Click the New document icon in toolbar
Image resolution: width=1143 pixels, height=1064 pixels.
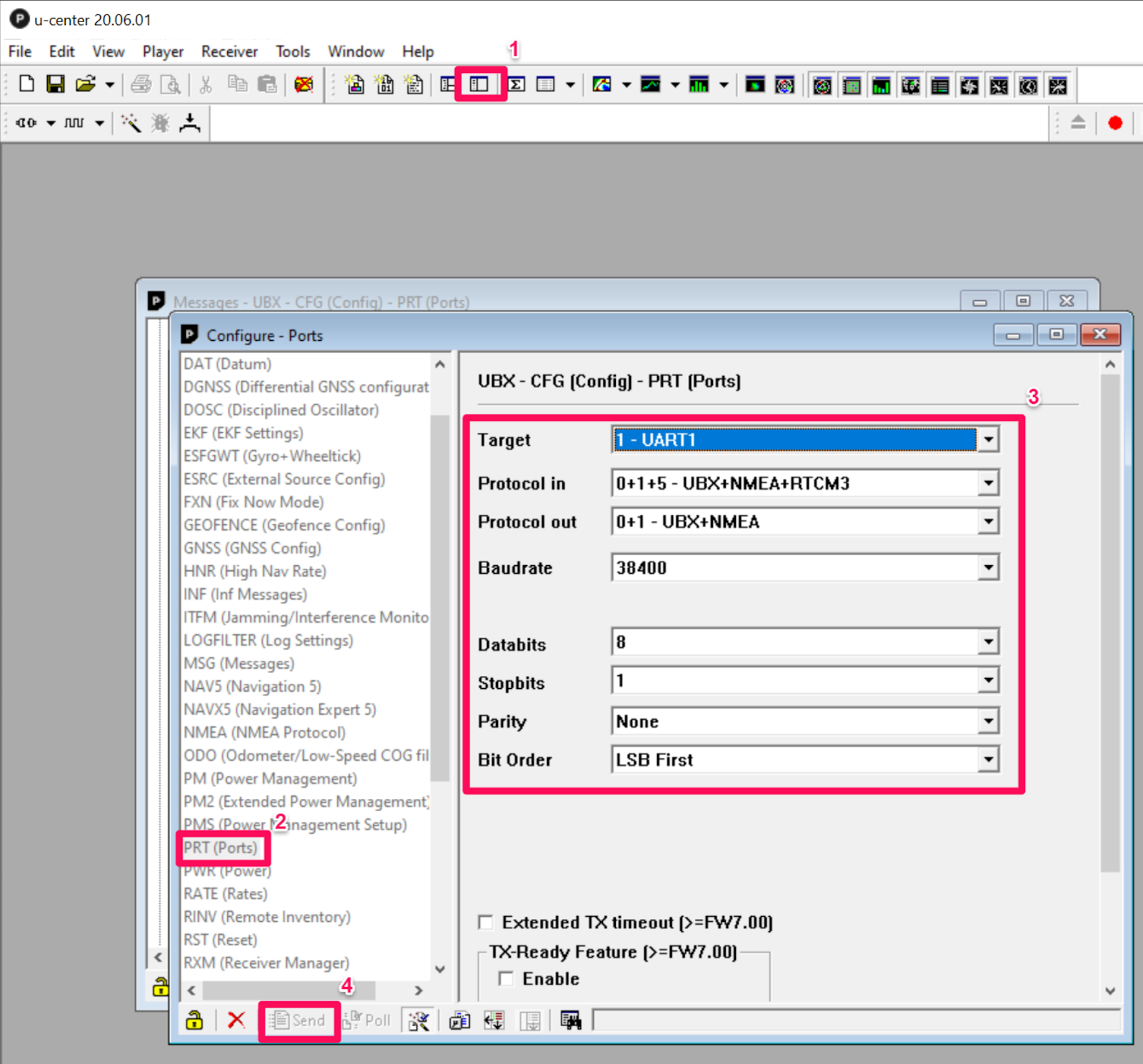click(26, 84)
